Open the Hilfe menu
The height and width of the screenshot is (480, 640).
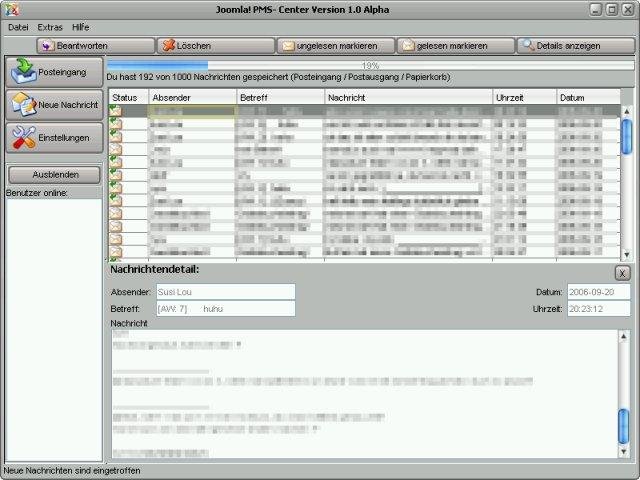click(x=80, y=27)
